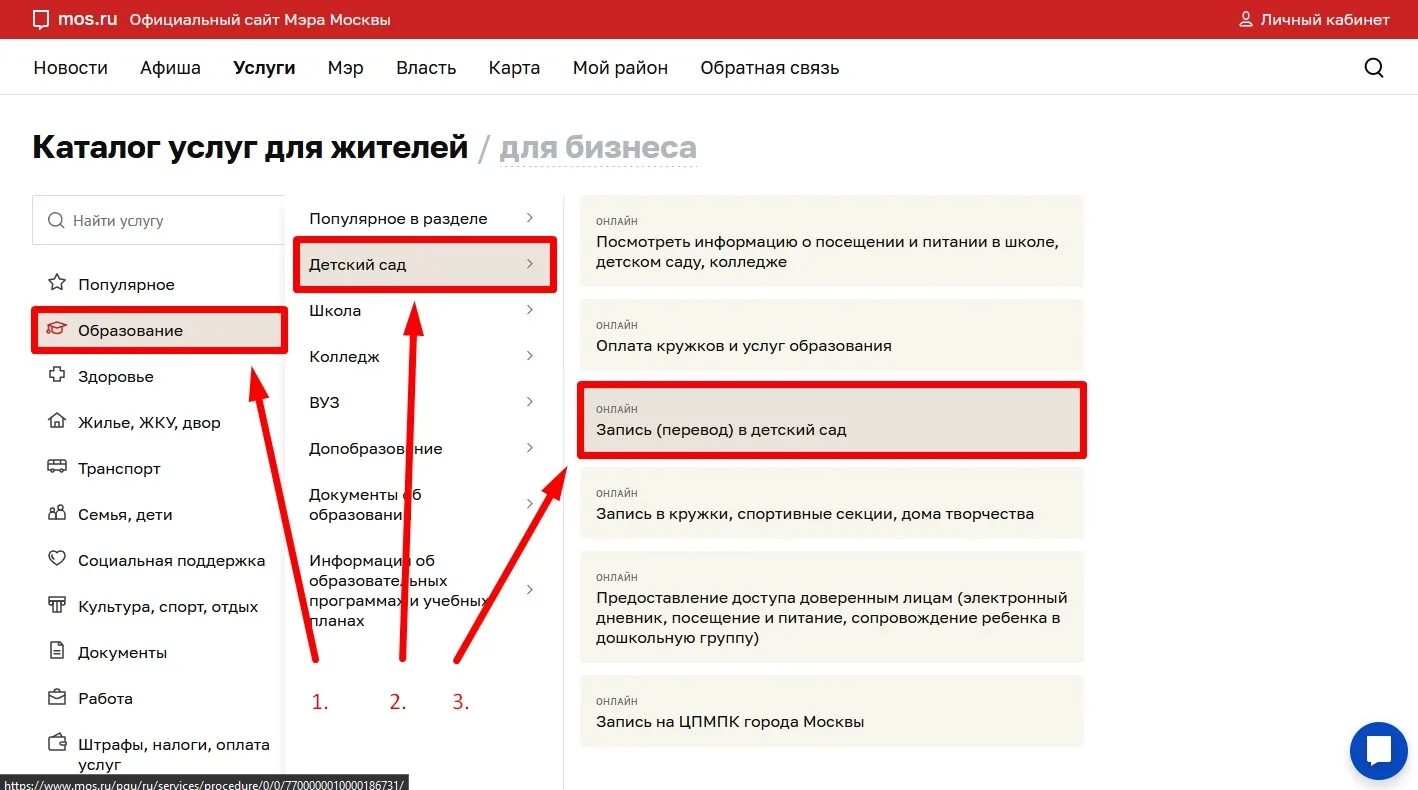The height and width of the screenshot is (790, 1418).
Task: Click the people icon for Семья, дети
Action: point(57,513)
